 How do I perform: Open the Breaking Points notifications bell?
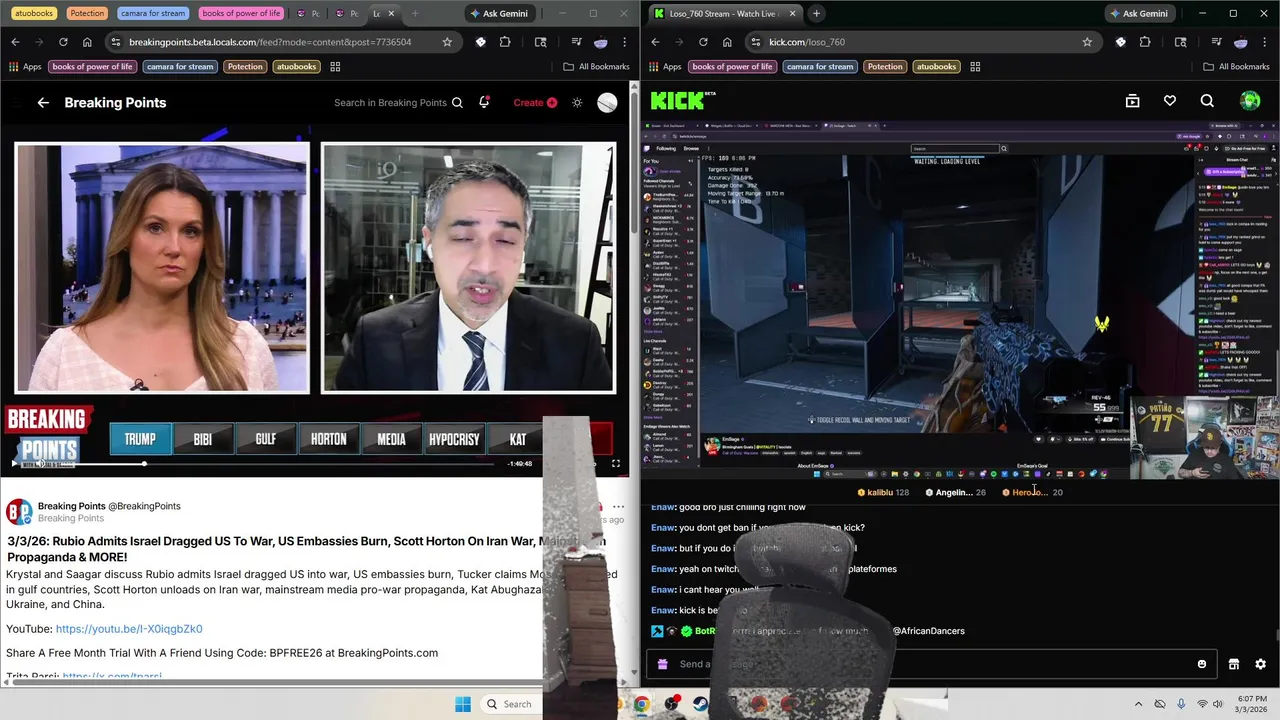click(x=485, y=102)
